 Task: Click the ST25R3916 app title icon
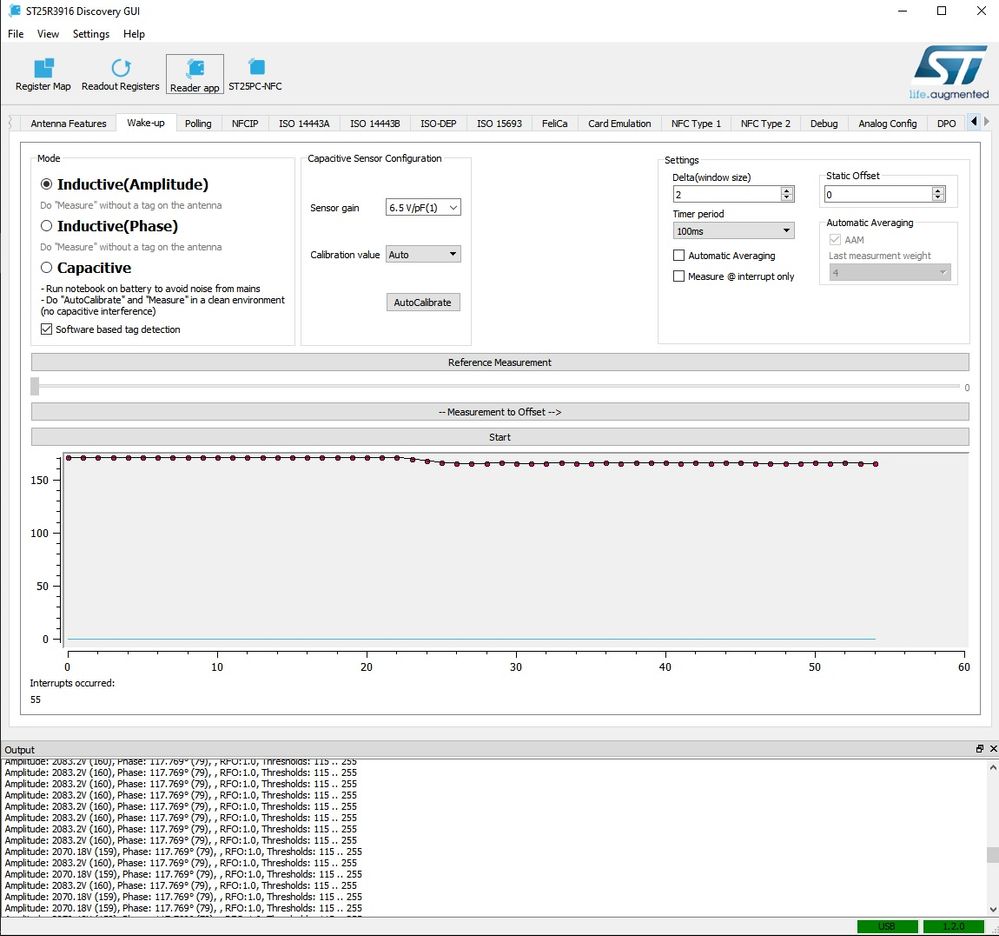[14, 11]
